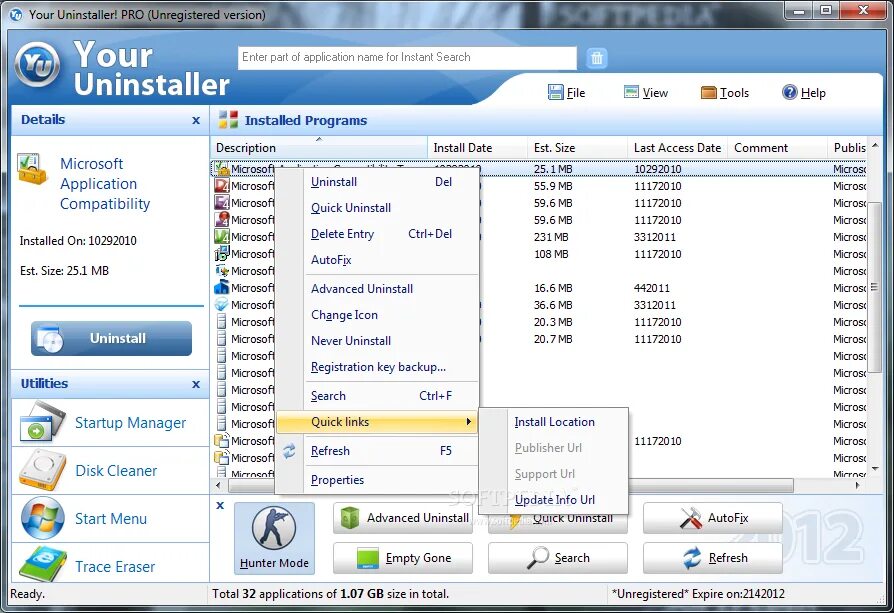
Task: Open Install Location quick link
Action: tap(554, 422)
